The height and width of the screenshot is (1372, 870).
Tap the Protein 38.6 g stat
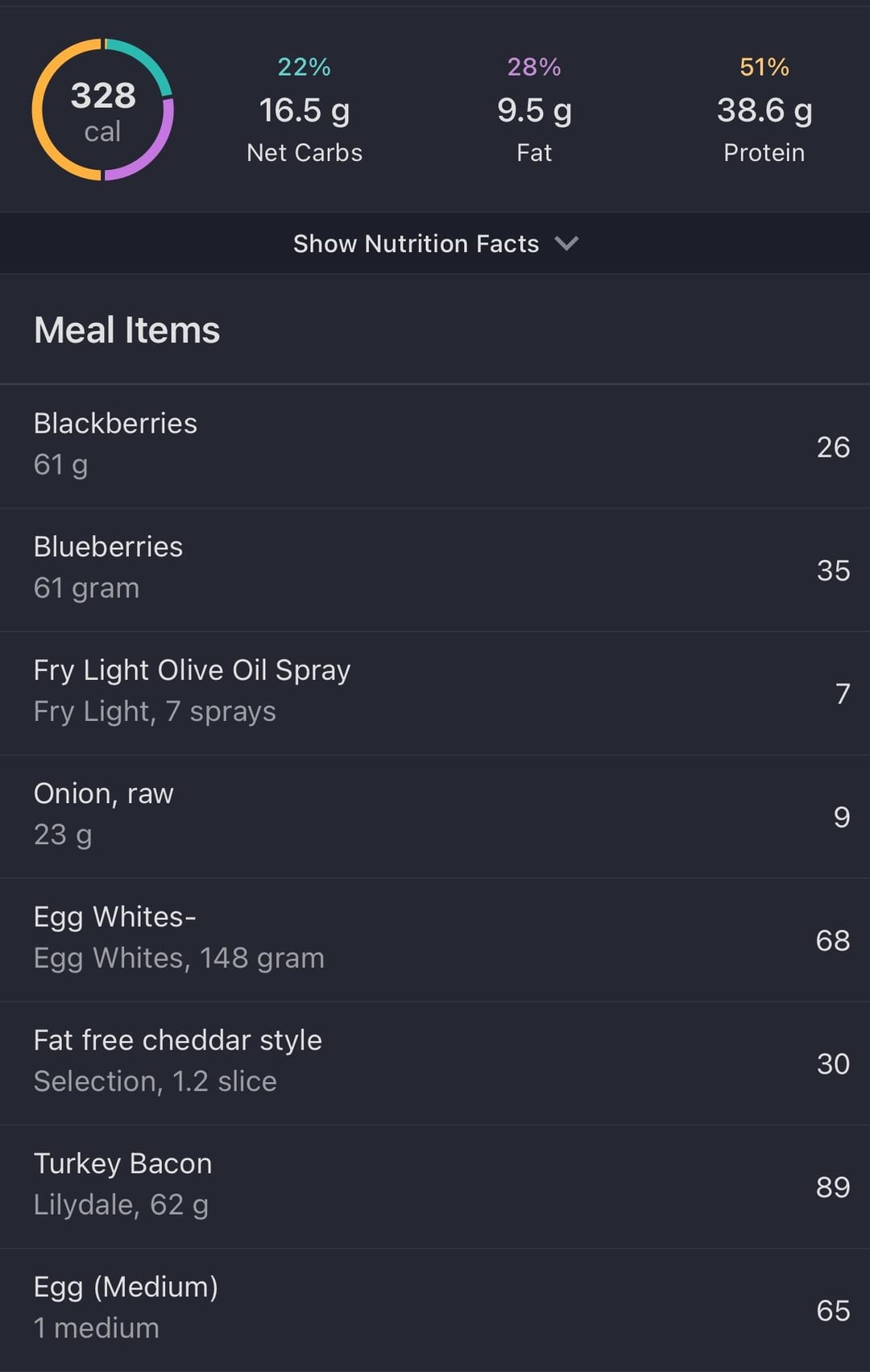(x=764, y=110)
